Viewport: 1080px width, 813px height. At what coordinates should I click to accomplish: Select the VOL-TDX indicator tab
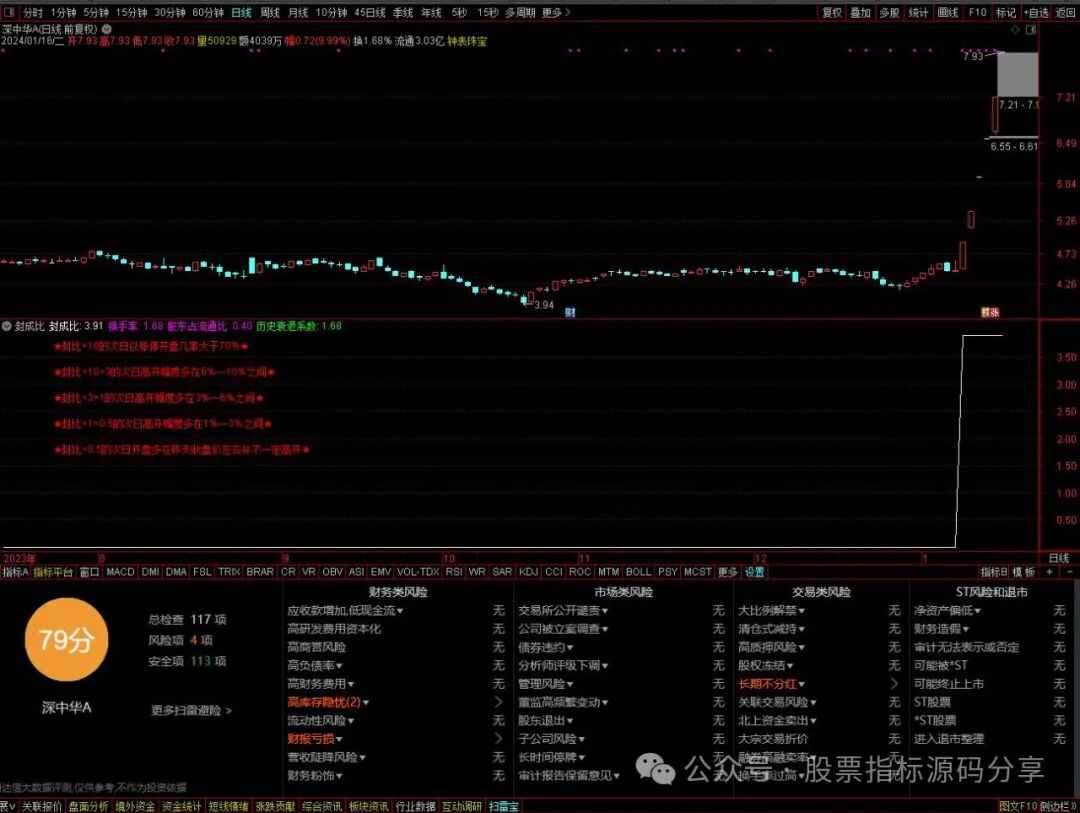[418, 572]
